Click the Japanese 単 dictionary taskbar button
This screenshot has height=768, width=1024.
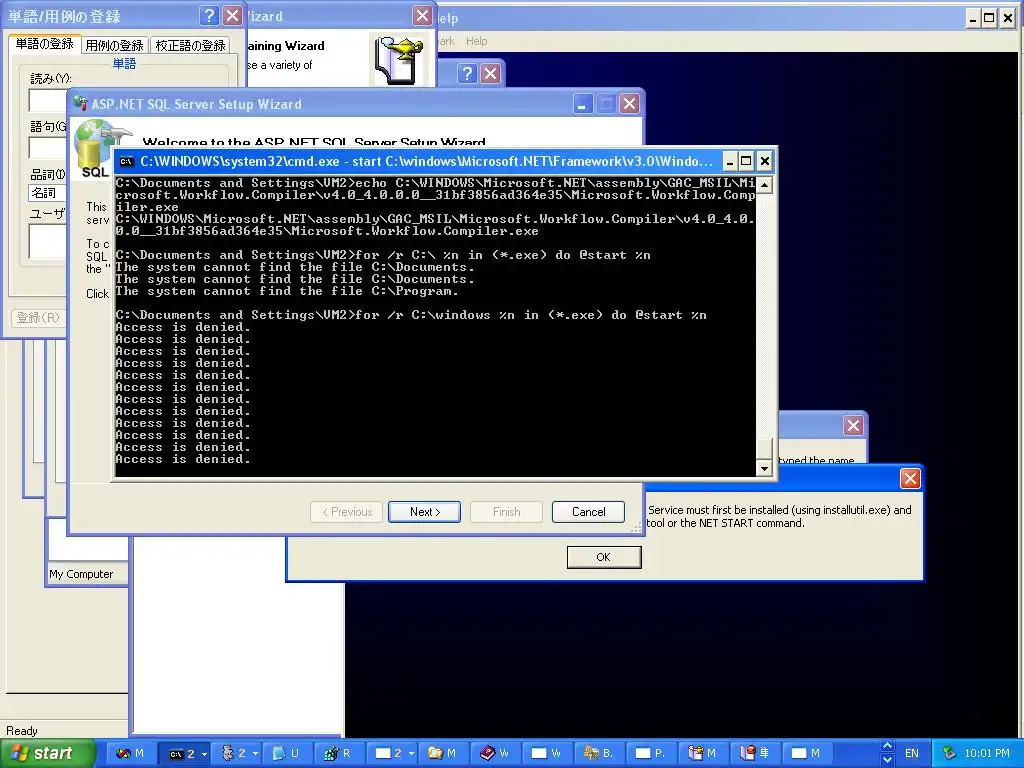point(754,754)
